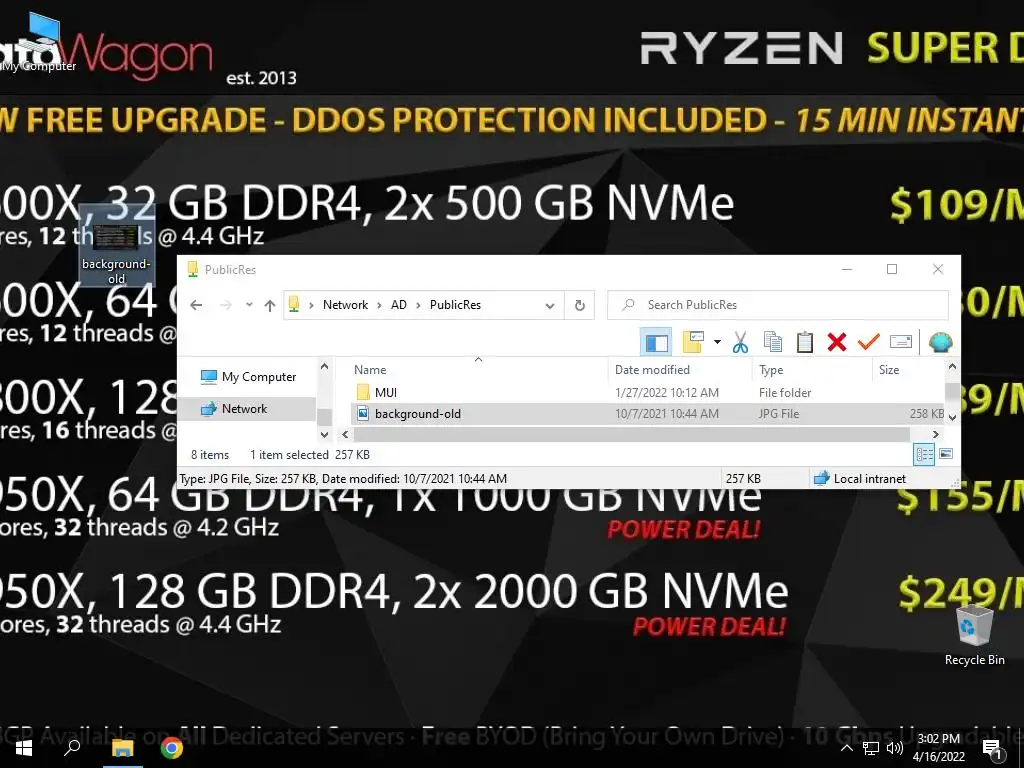Click the Network breadcrumb segment
This screenshot has height=768, width=1024.
point(345,305)
